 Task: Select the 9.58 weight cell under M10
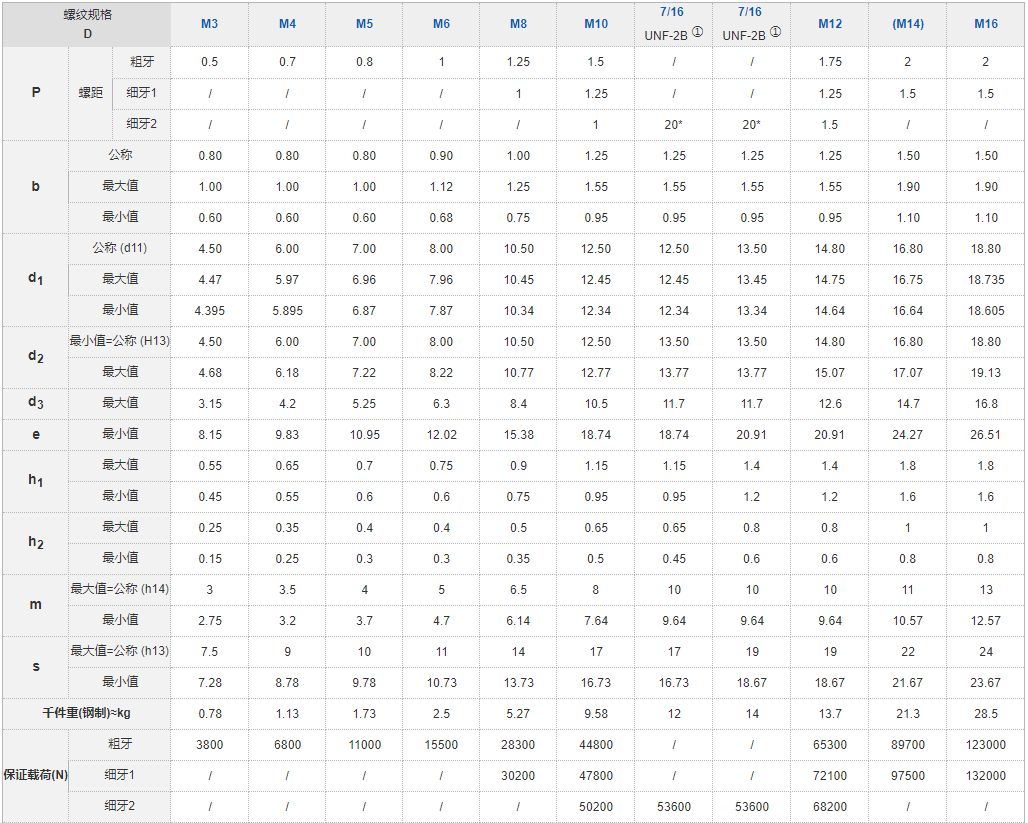coord(596,713)
